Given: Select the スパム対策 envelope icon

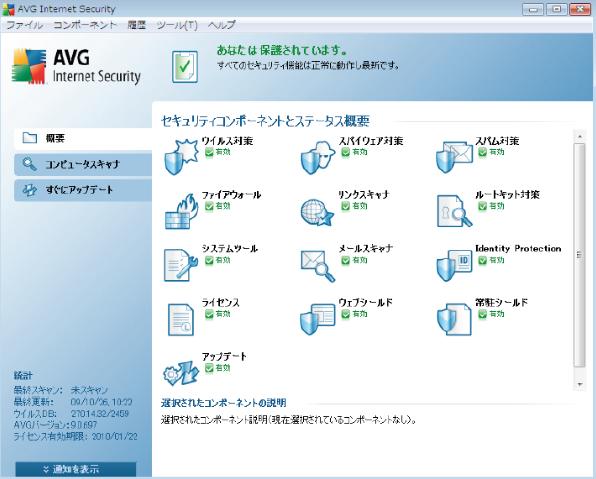Looking at the screenshot, I should click(454, 157).
